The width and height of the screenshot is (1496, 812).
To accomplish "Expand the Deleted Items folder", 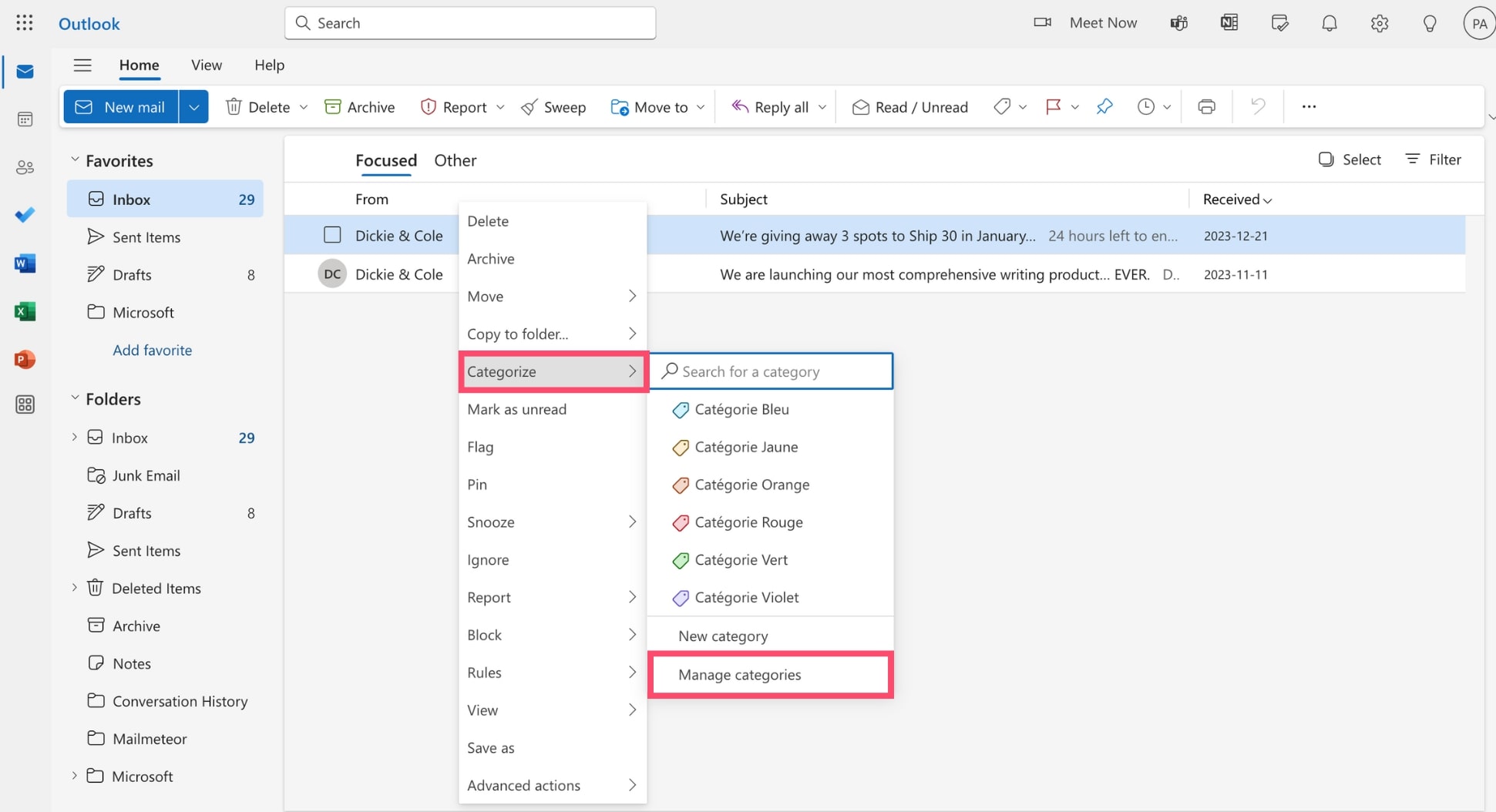I will click(x=75, y=588).
